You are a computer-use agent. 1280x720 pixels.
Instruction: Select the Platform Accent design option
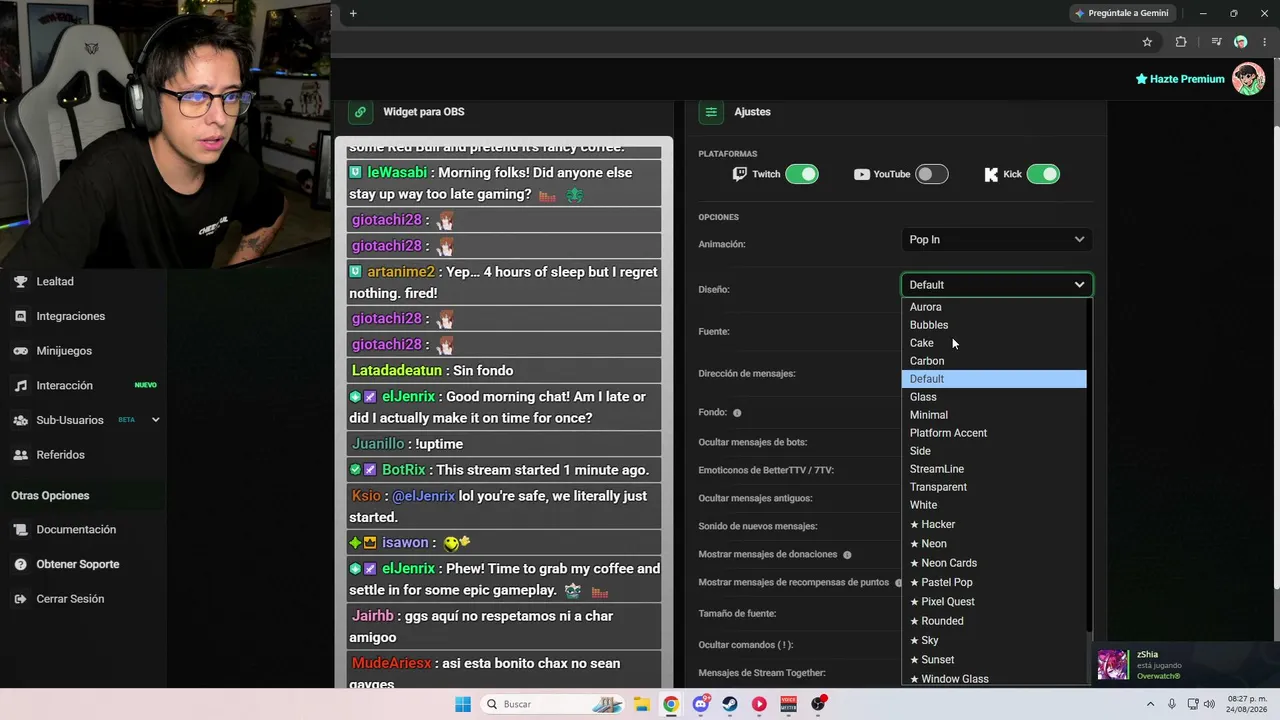(994, 433)
